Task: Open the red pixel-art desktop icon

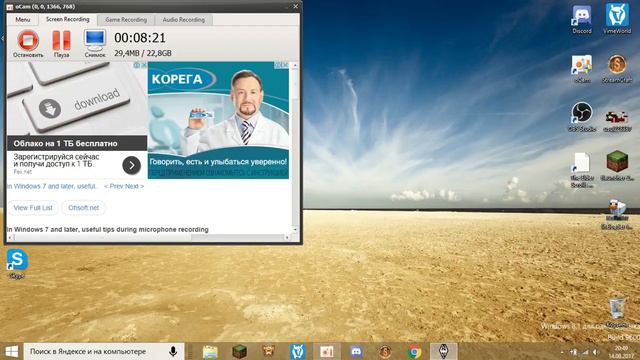Action: (617, 121)
